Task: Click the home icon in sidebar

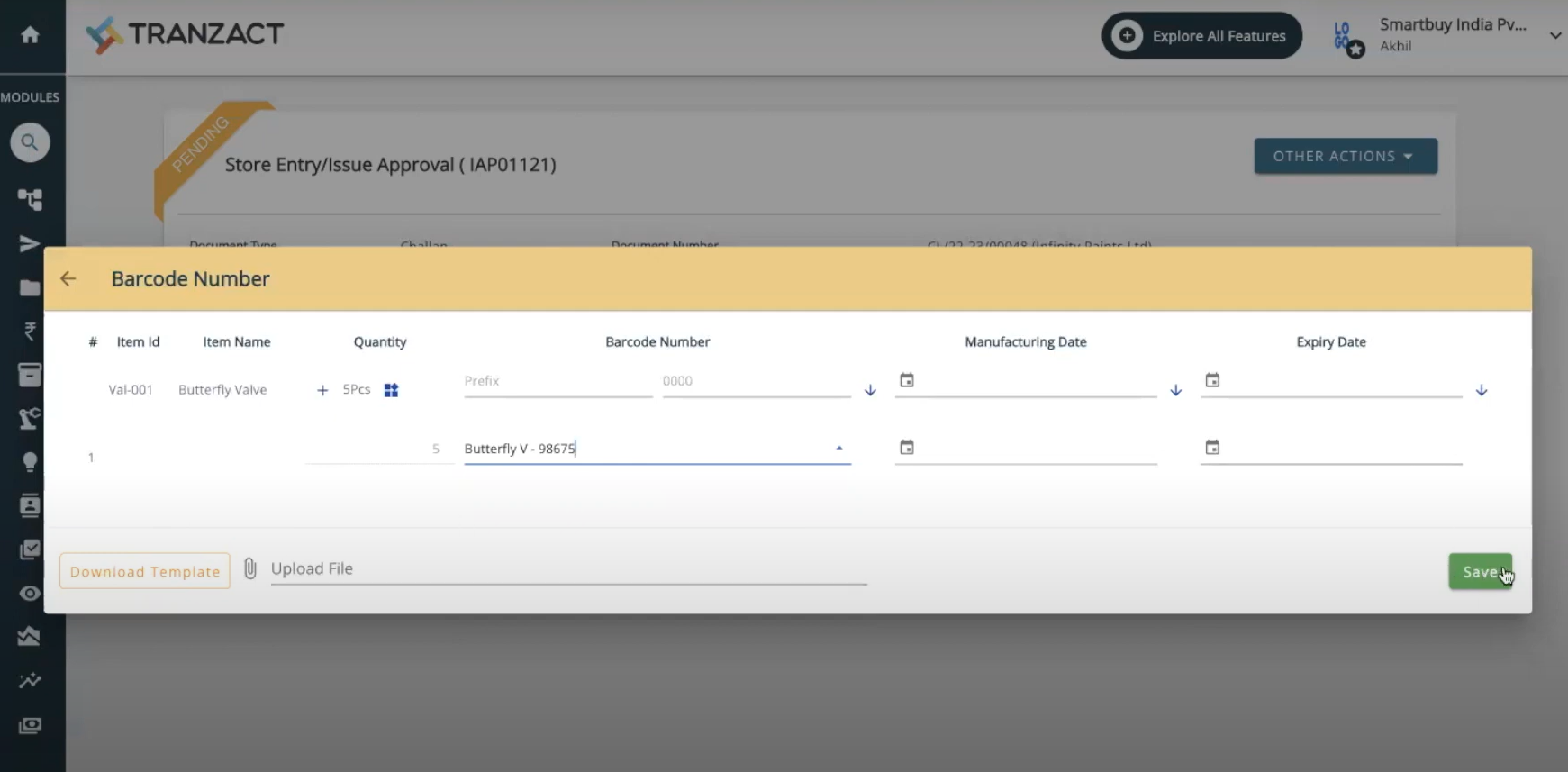Action: (x=30, y=34)
